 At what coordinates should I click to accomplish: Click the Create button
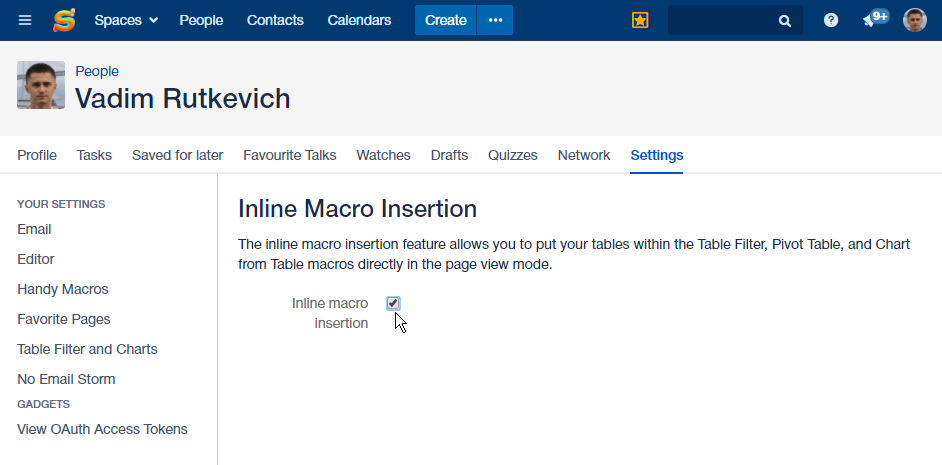click(x=445, y=20)
